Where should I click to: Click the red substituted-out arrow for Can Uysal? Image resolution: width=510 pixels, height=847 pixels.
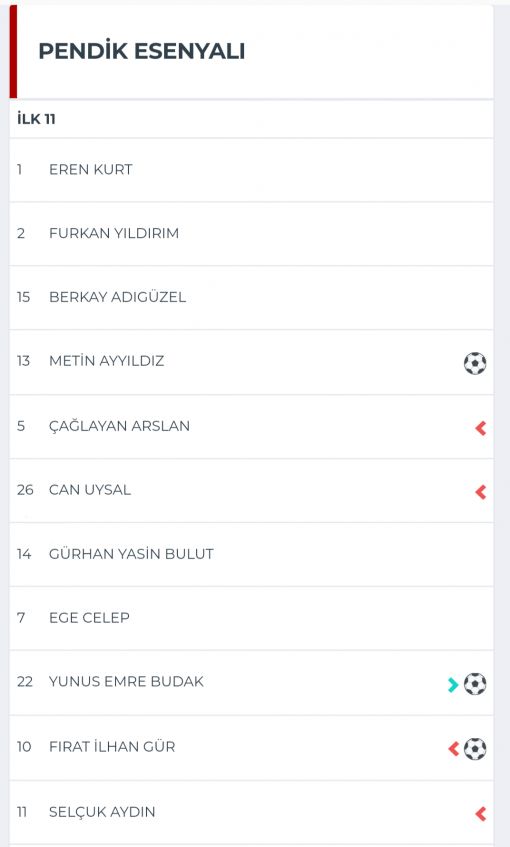point(481,492)
